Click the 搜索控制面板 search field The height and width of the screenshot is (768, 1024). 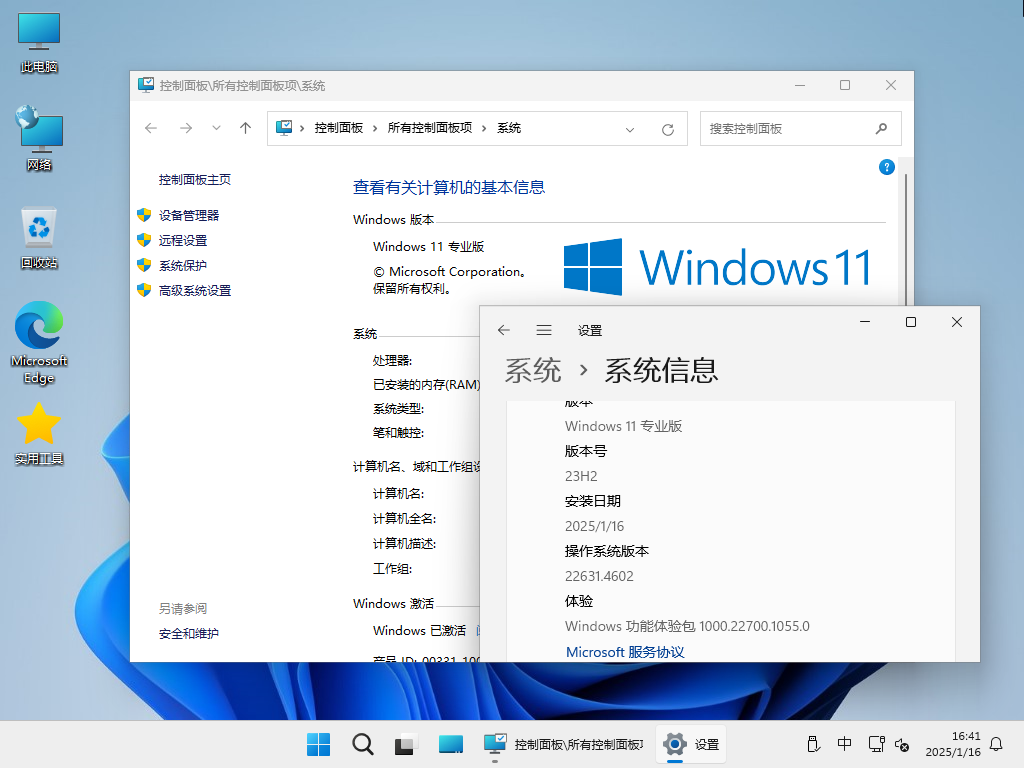click(801, 129)
